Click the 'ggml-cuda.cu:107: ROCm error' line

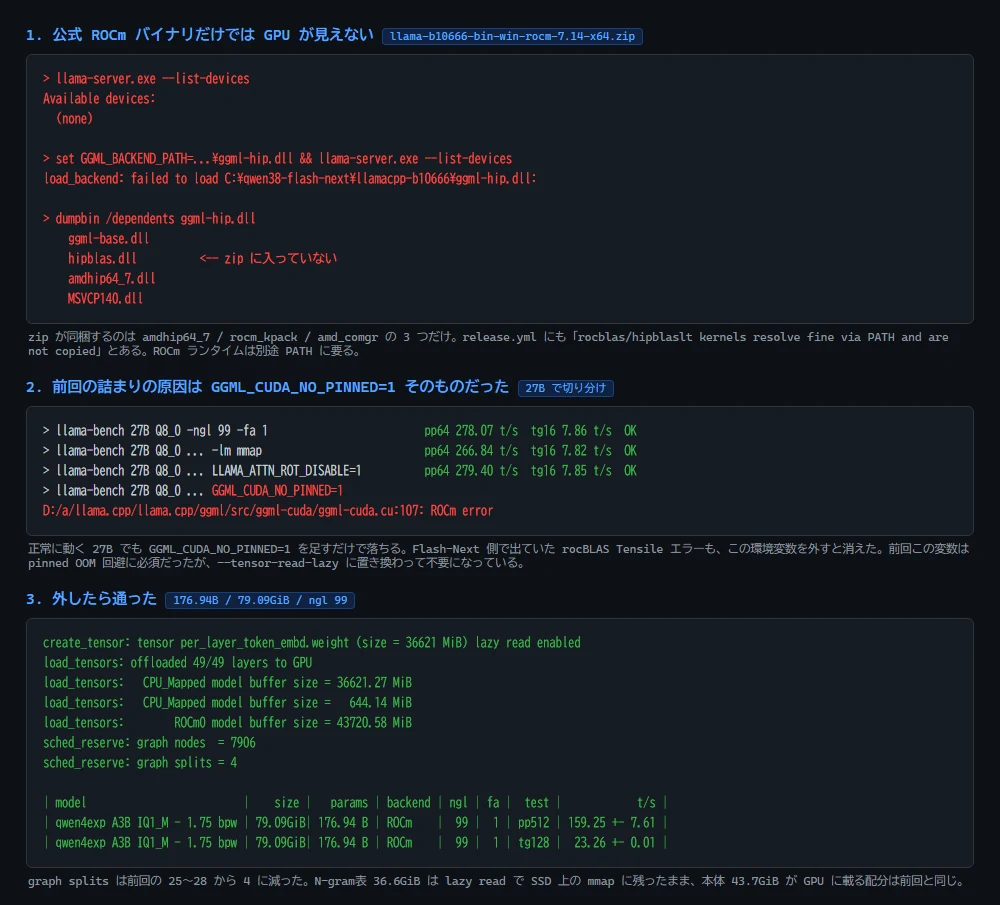pyautogui.click(x=268, y=511)
